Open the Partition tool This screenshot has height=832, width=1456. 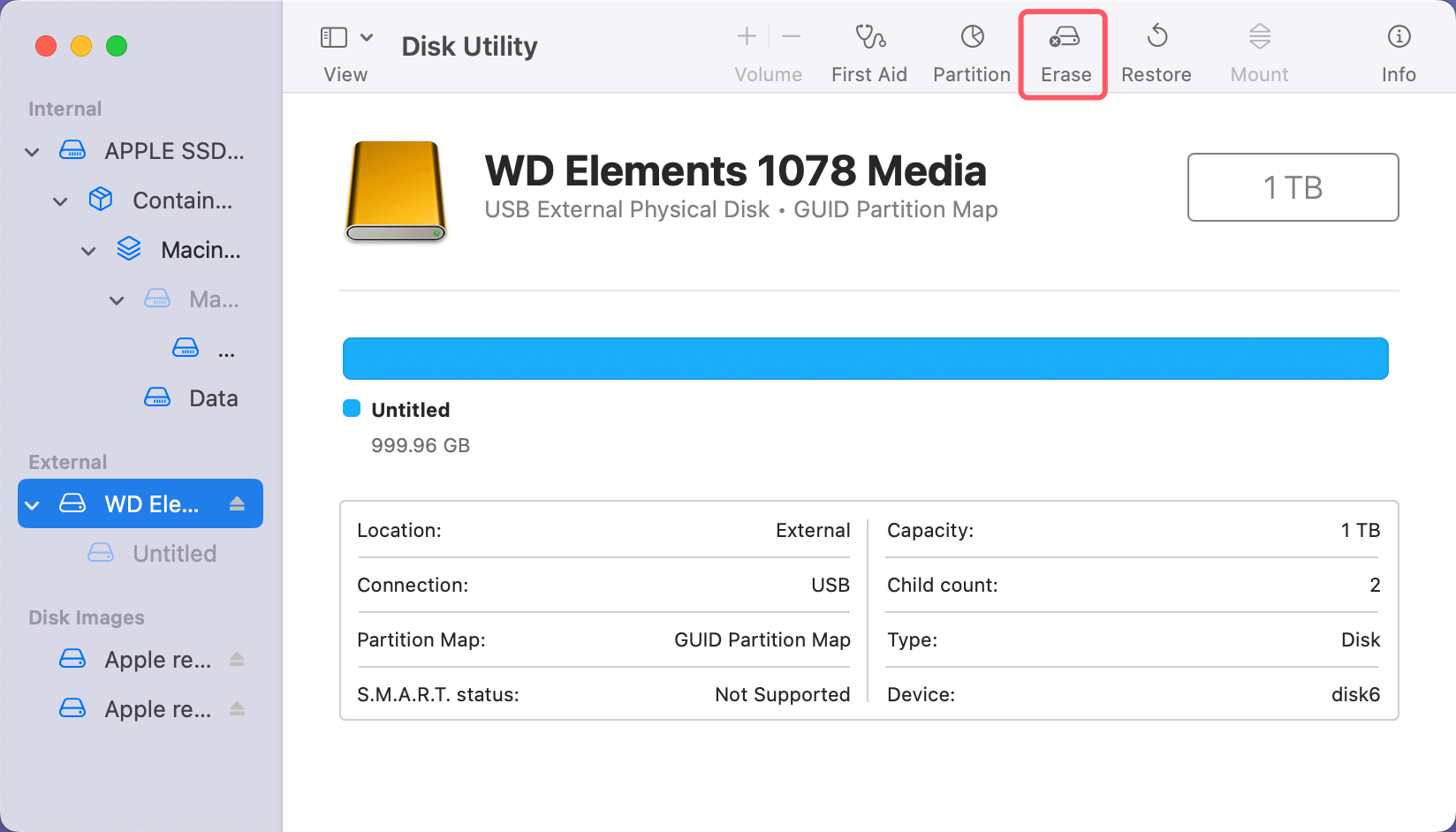tap(971, 49)
